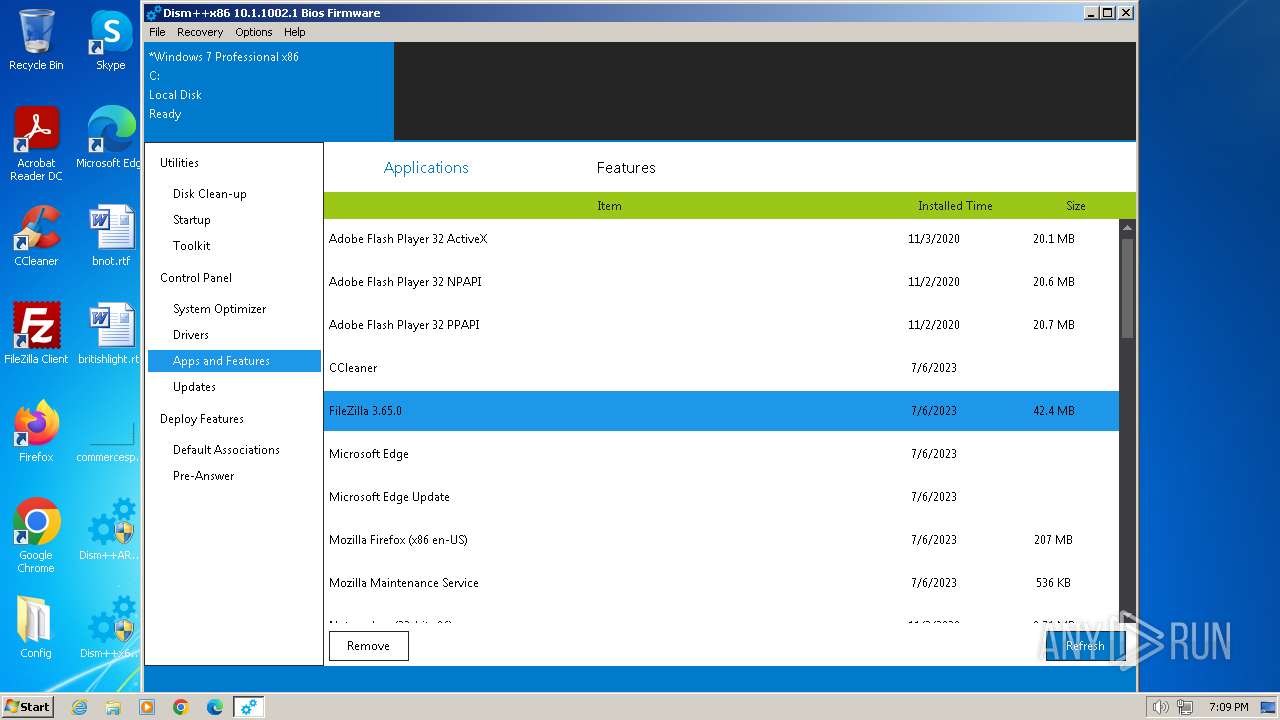Sort by Item column header
This screenshot has height=720, width=1280.
click(x=609, y=206)
